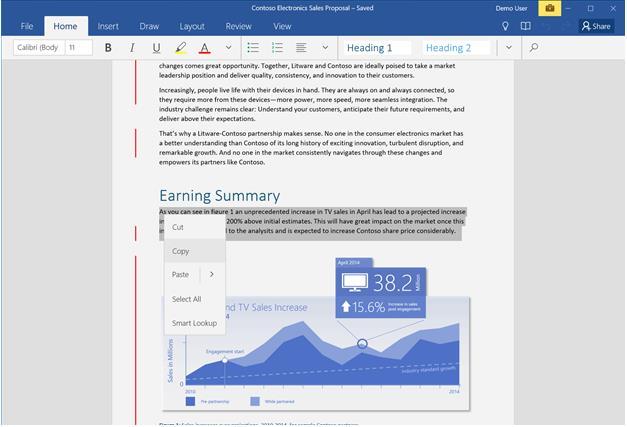The width and height of the screenshot is (627, 427).
Task: Apply Heading 2 style
Action: coord(456,48)
